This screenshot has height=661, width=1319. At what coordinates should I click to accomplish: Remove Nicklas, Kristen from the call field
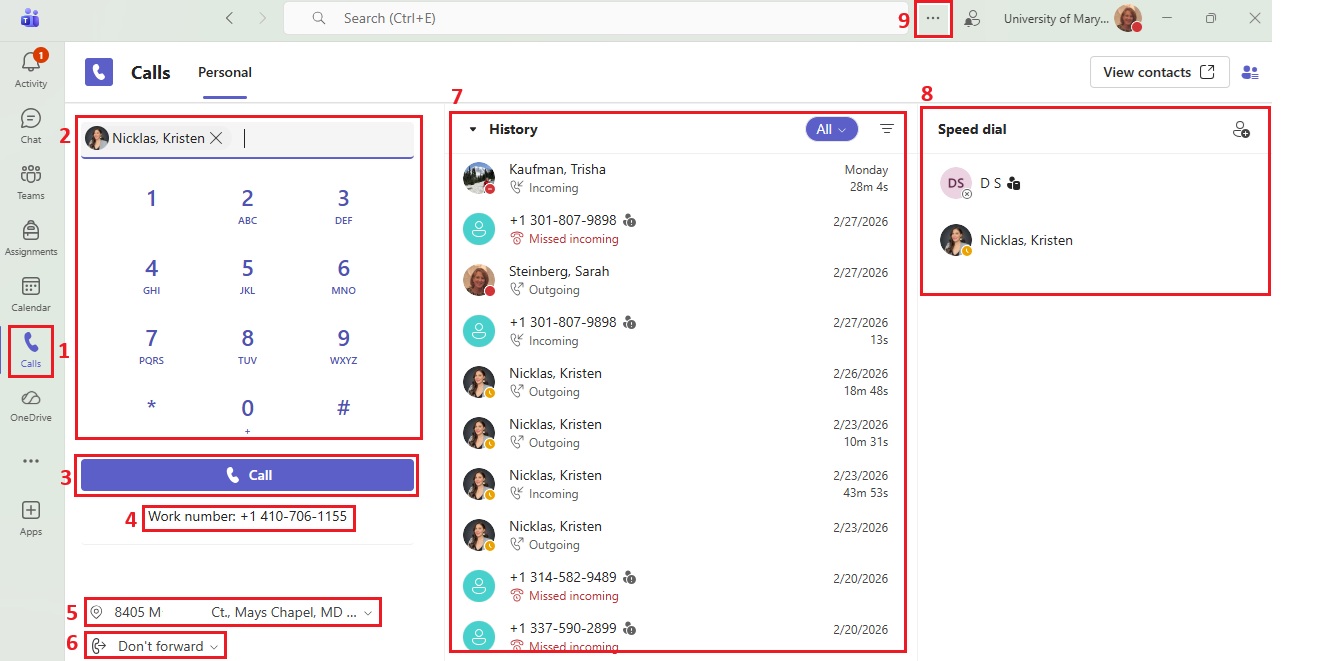(218, 138)
